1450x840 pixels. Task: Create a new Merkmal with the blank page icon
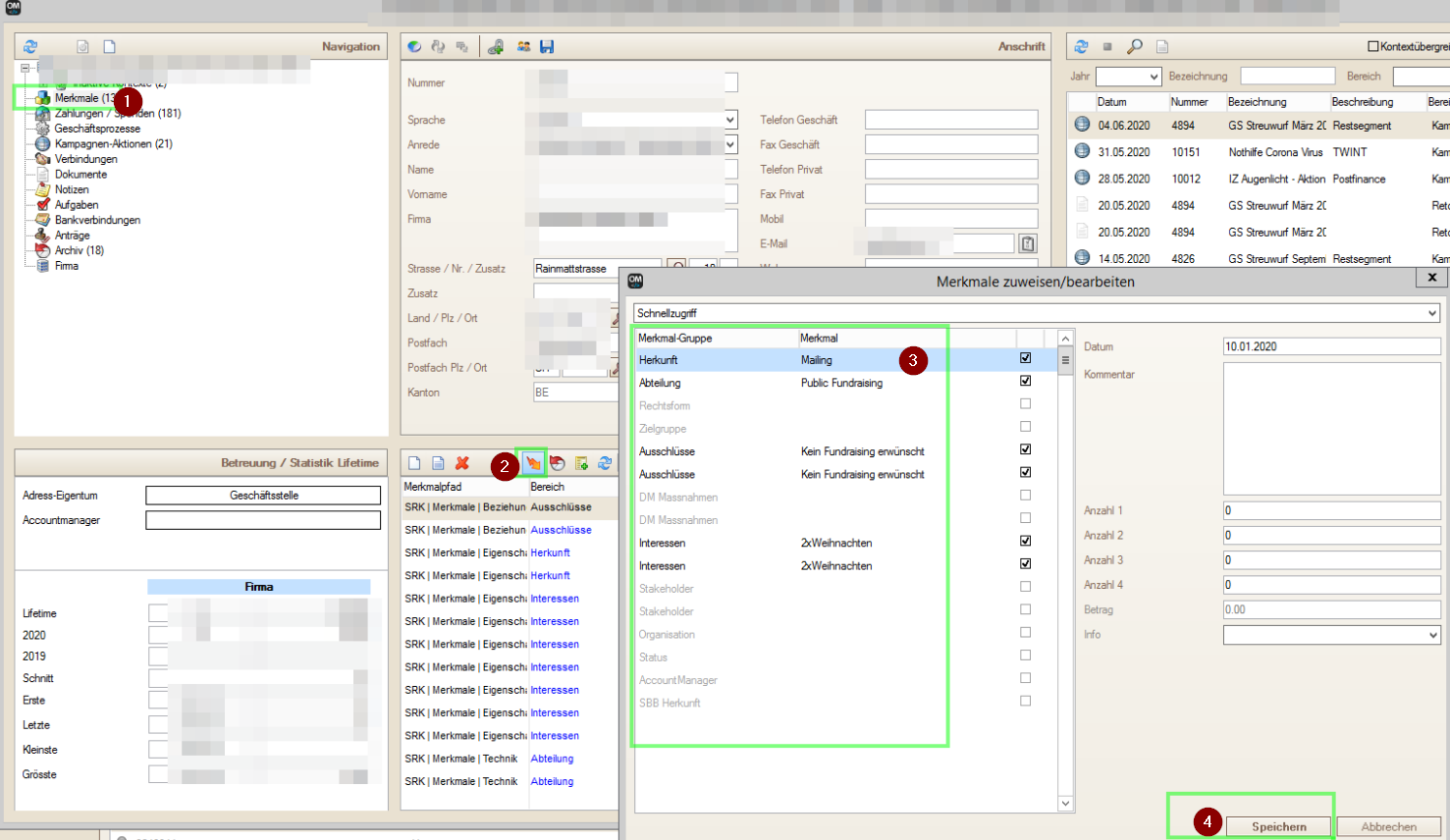point(414,463)
